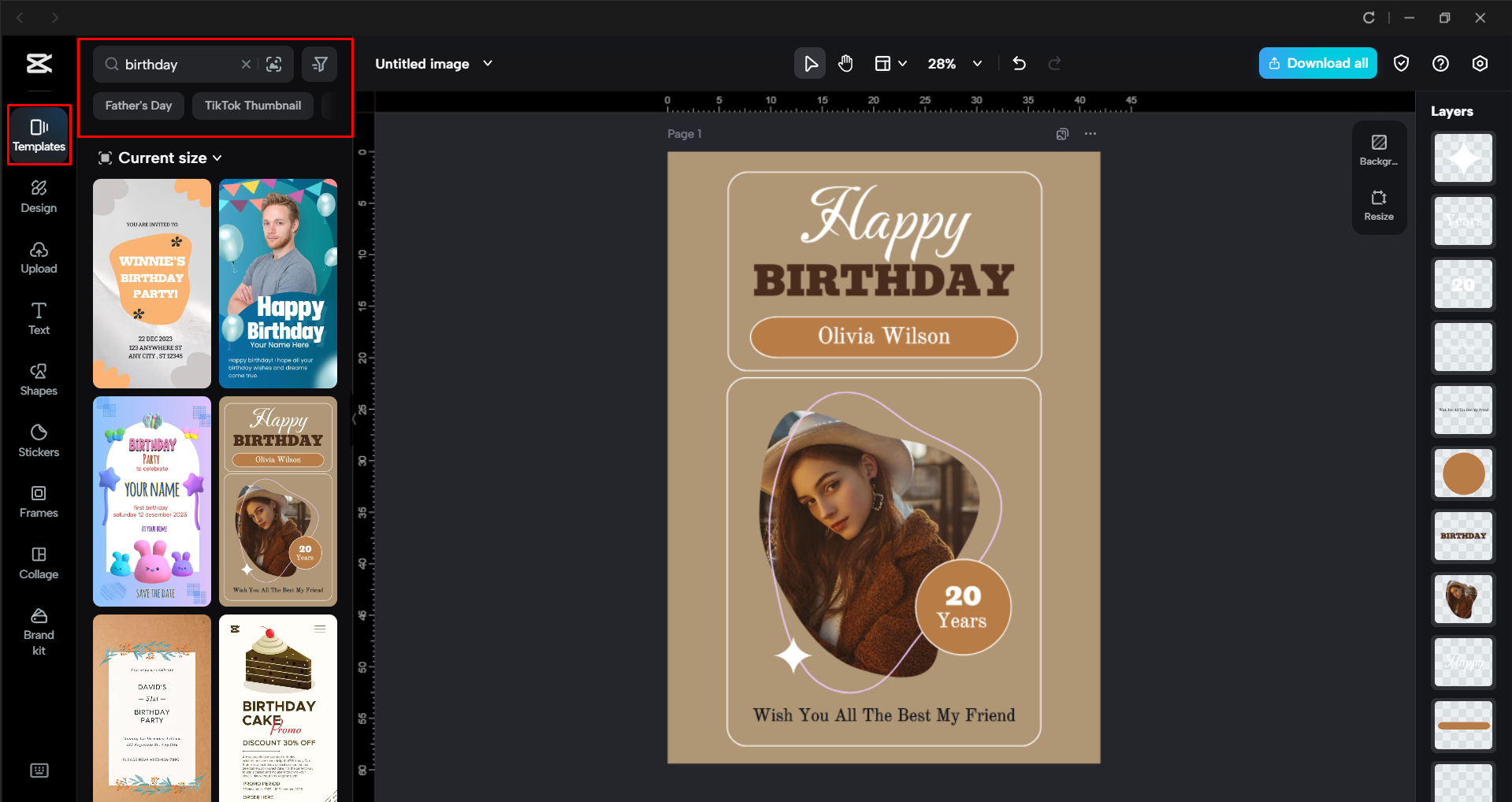This screenshot has width=1512, height=802.
Task: Open the Stickers panel
Action: [x=39, y=440]
